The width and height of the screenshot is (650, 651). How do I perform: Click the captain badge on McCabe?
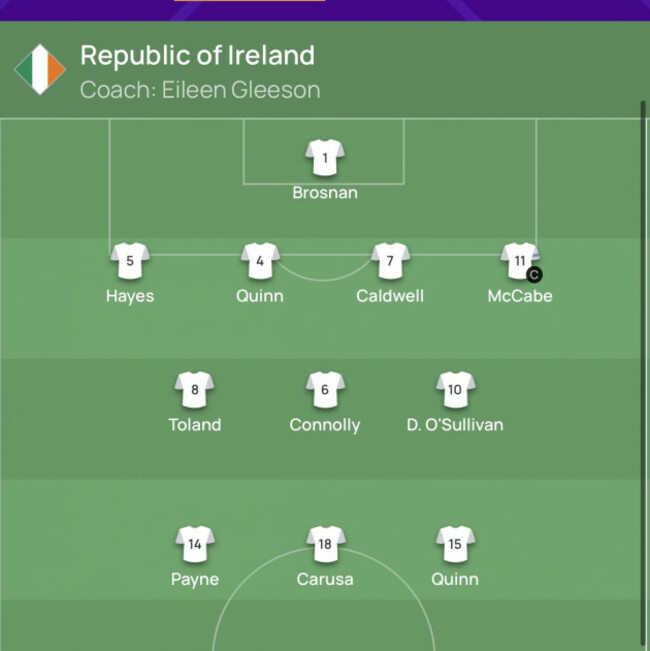534,274
